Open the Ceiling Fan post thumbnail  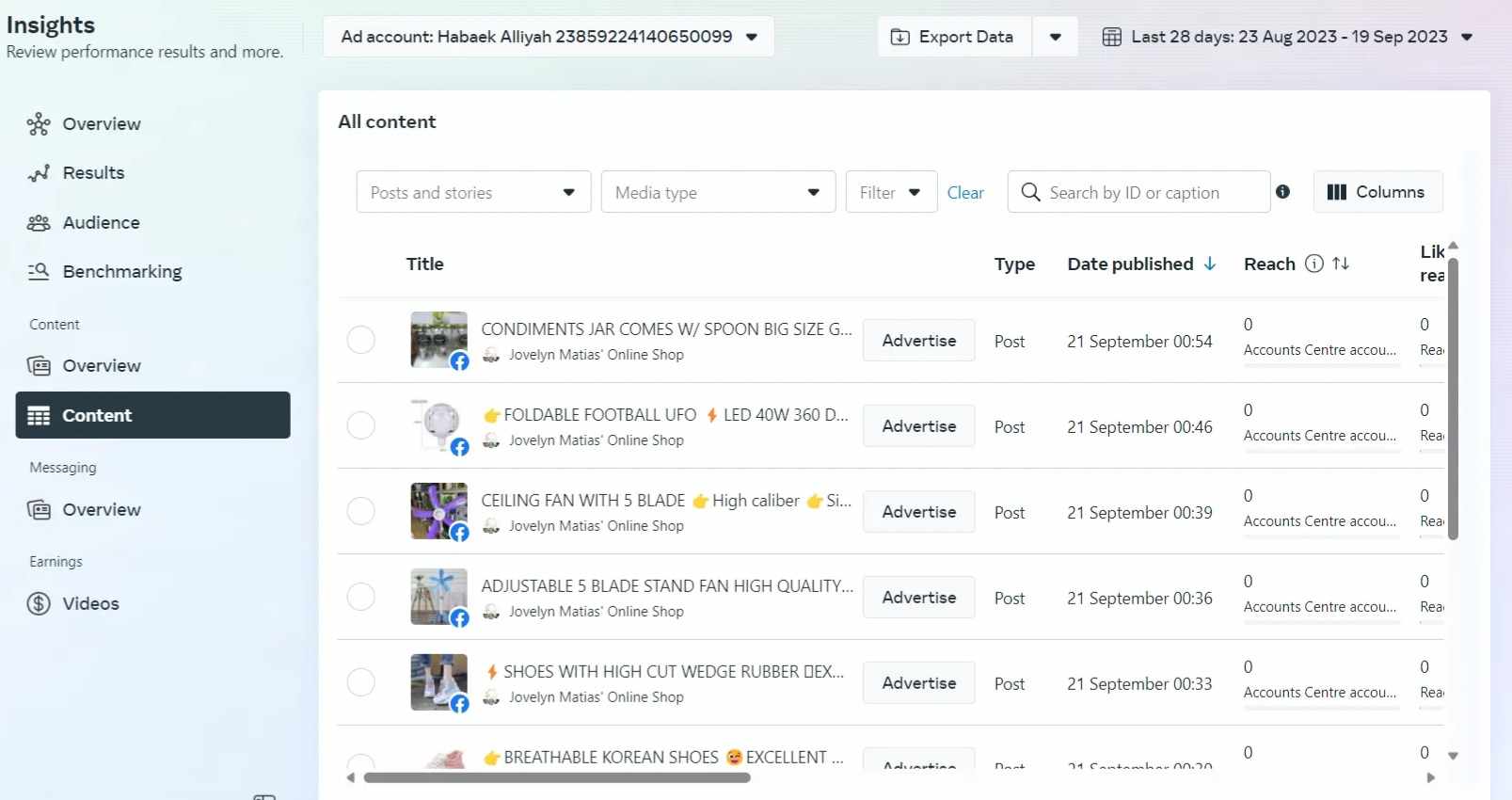click(439, 511)
